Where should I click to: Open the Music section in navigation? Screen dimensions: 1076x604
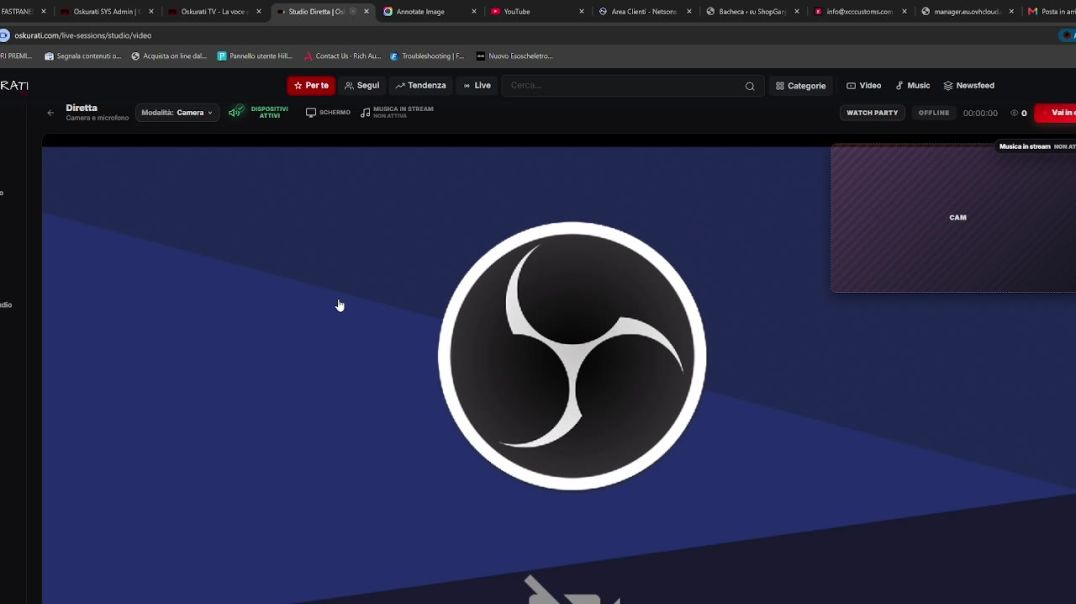pos(913,86)
